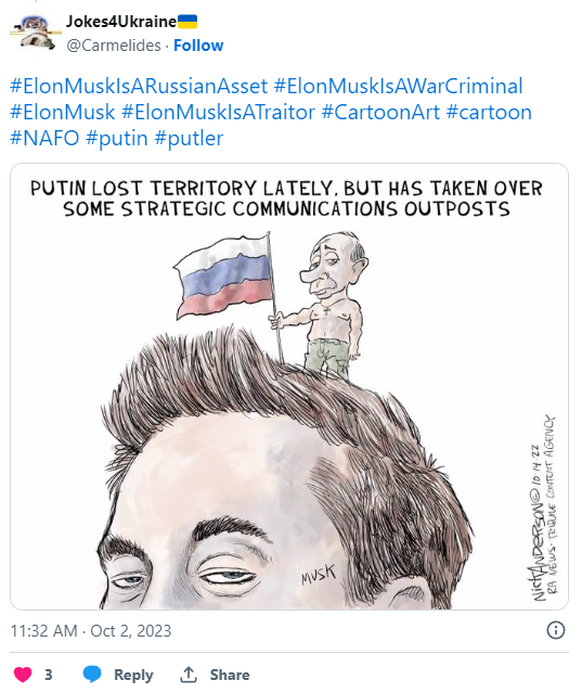Screen dimensions: 582x693
Task: Click the heart like icon
Action: click(23, 674)
